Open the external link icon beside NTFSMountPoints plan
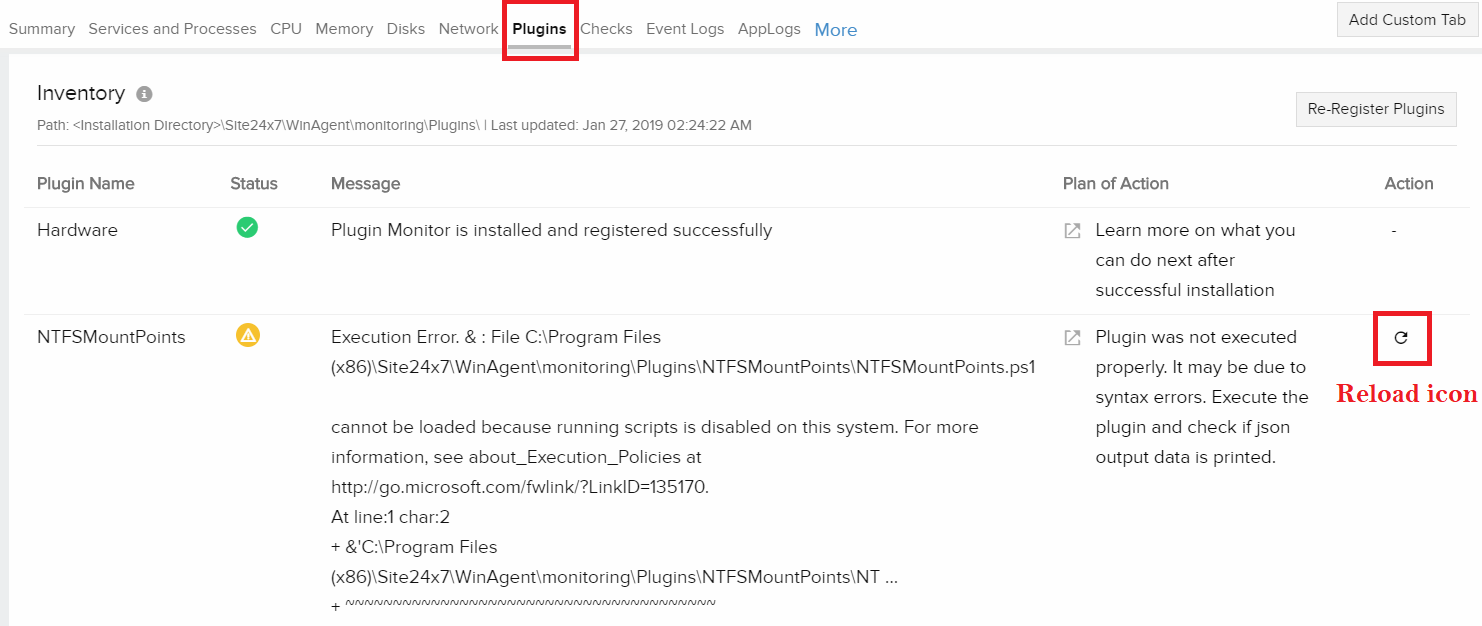 click(x=1071, y=337)
